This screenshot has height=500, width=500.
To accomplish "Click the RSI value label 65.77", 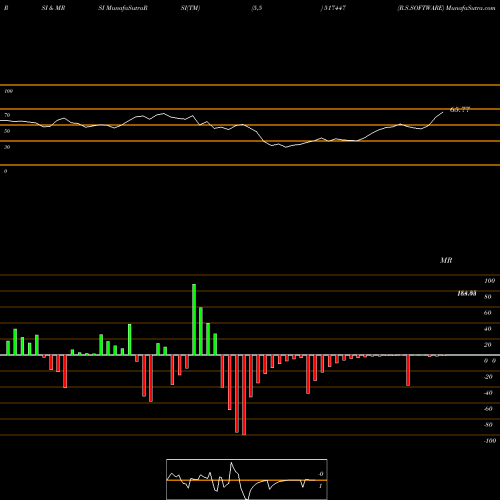I will pyautogui.click(x=460, y=109).
